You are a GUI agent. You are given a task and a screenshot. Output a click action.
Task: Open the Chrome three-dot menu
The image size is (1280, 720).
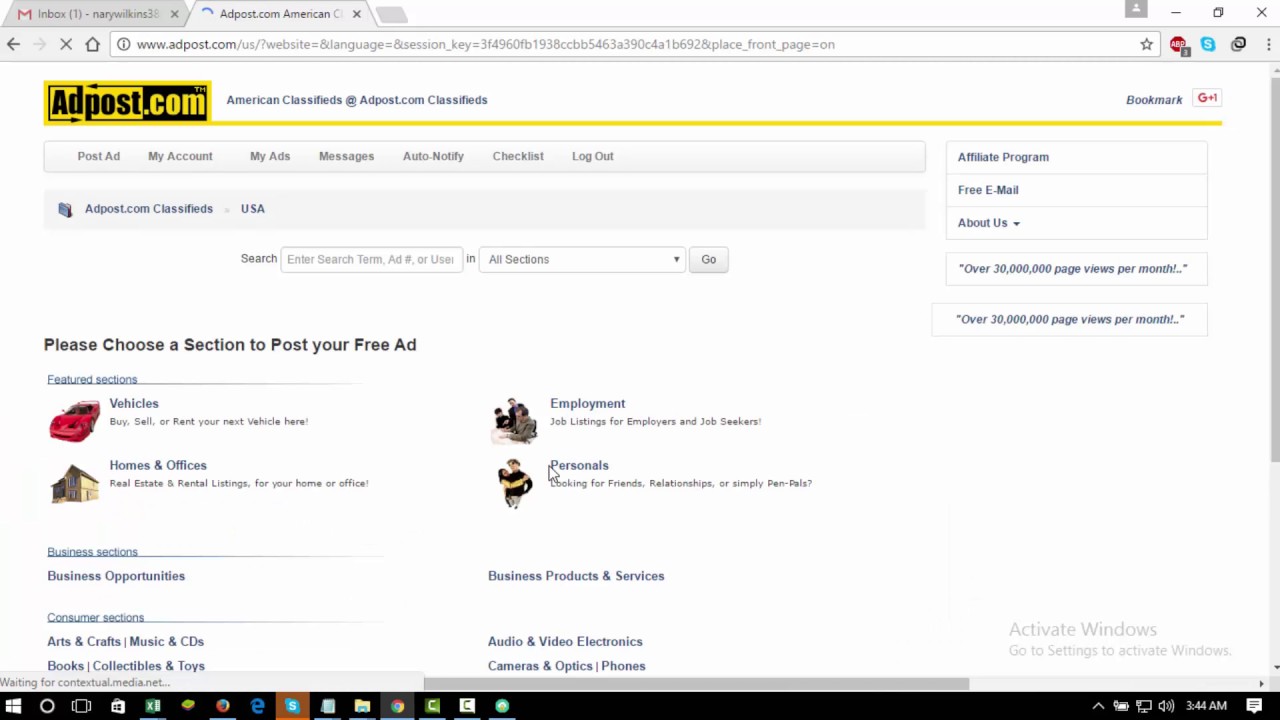point(1268,44)
